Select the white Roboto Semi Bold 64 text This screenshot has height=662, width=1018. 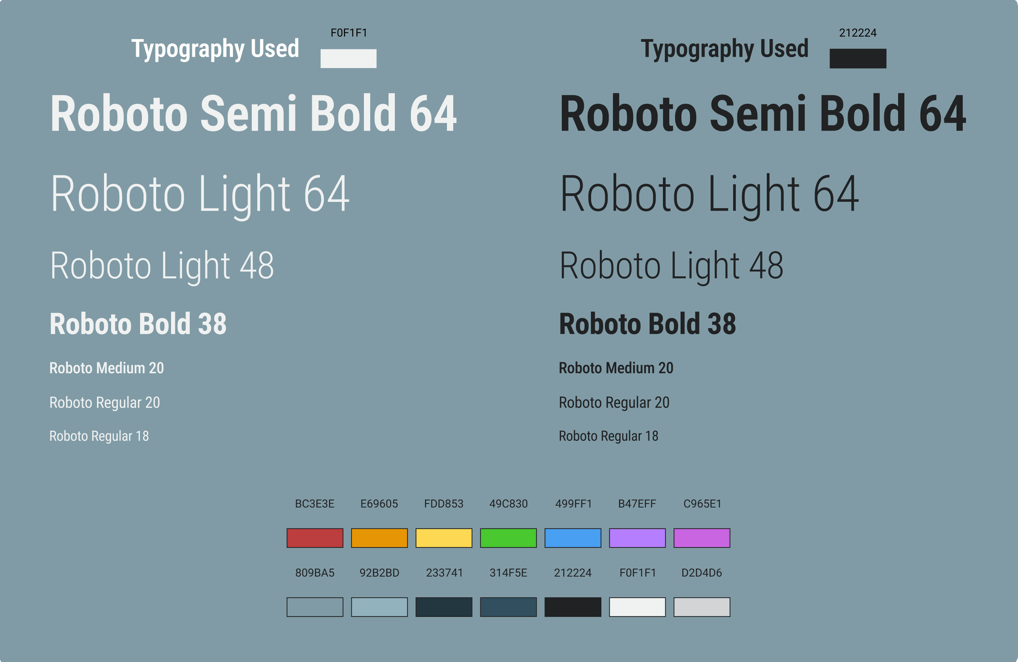253,114
